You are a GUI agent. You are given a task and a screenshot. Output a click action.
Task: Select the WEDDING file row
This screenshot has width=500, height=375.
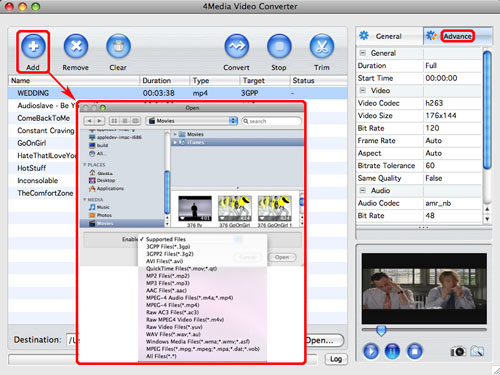coord(177,93)
